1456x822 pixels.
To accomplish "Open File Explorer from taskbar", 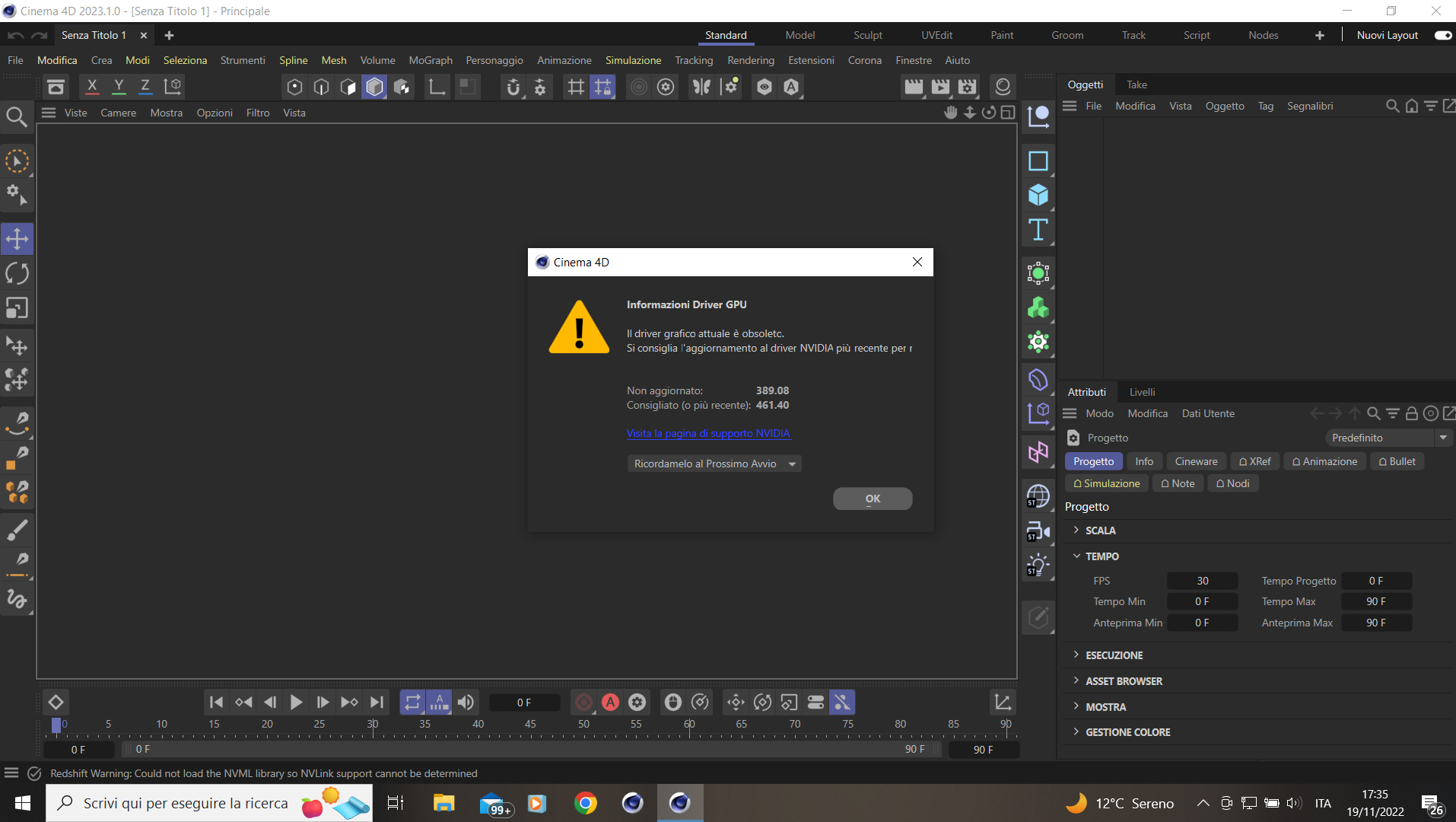I will tap(443, 803).
